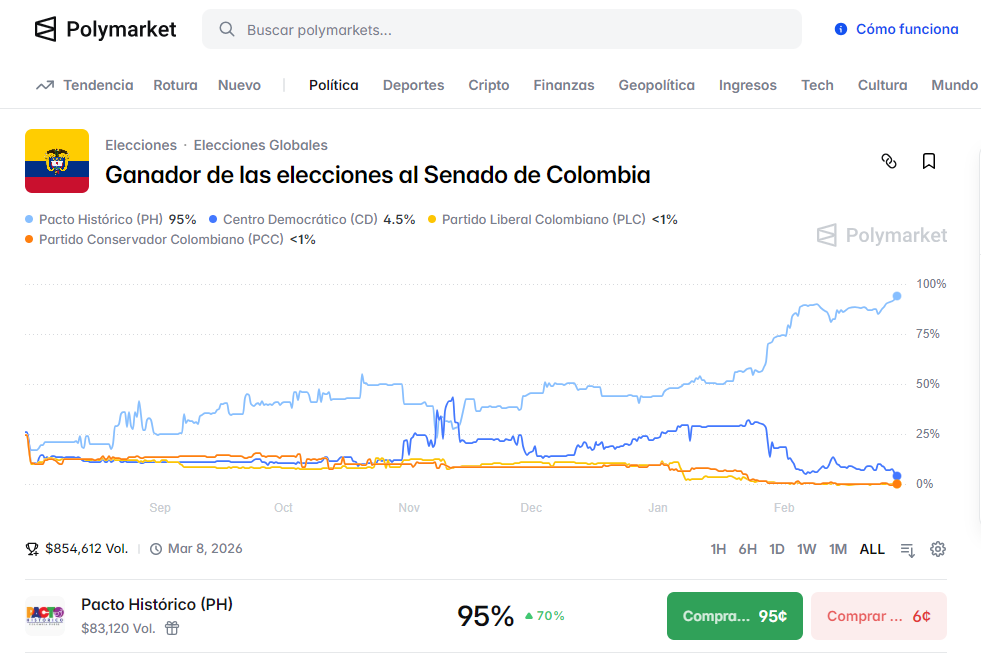Open the Política category tab

click(x=333, y=85)
